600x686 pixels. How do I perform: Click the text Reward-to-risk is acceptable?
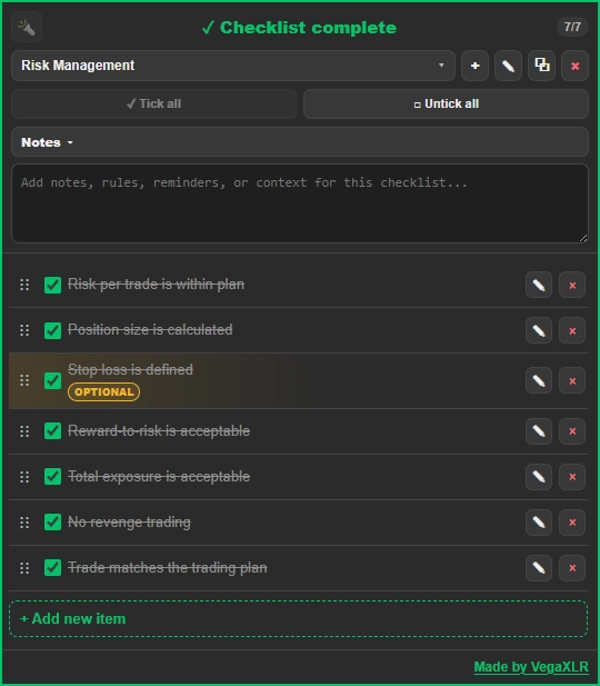(x=159, y=431)
